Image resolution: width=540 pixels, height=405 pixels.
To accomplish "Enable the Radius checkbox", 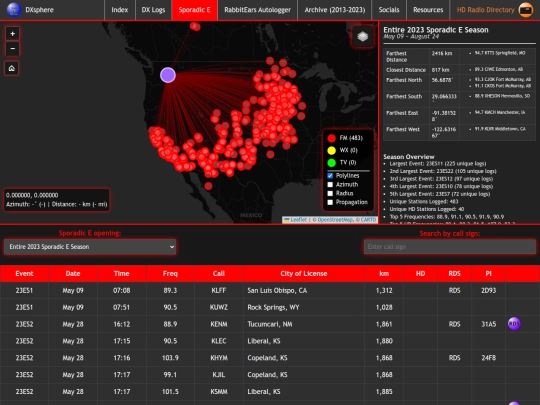I will pyautogui.click(x=330, y=194).
